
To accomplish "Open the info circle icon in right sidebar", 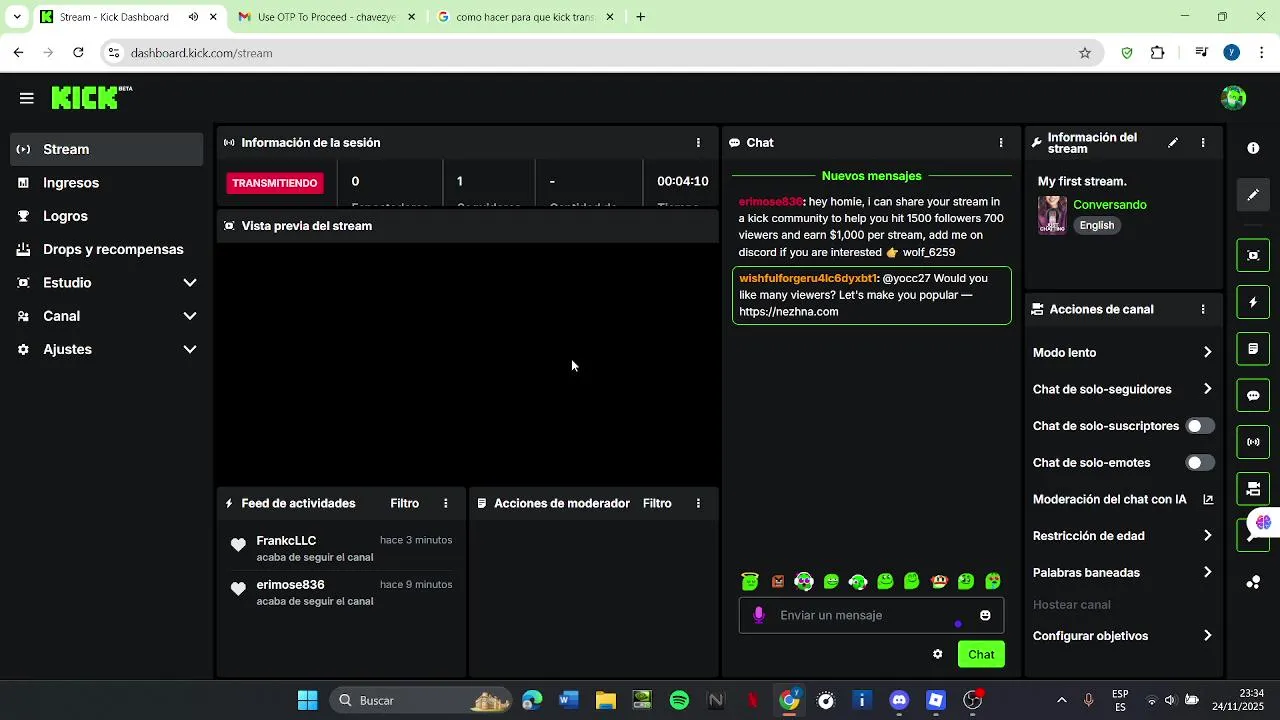I will tap(1253, 148).
